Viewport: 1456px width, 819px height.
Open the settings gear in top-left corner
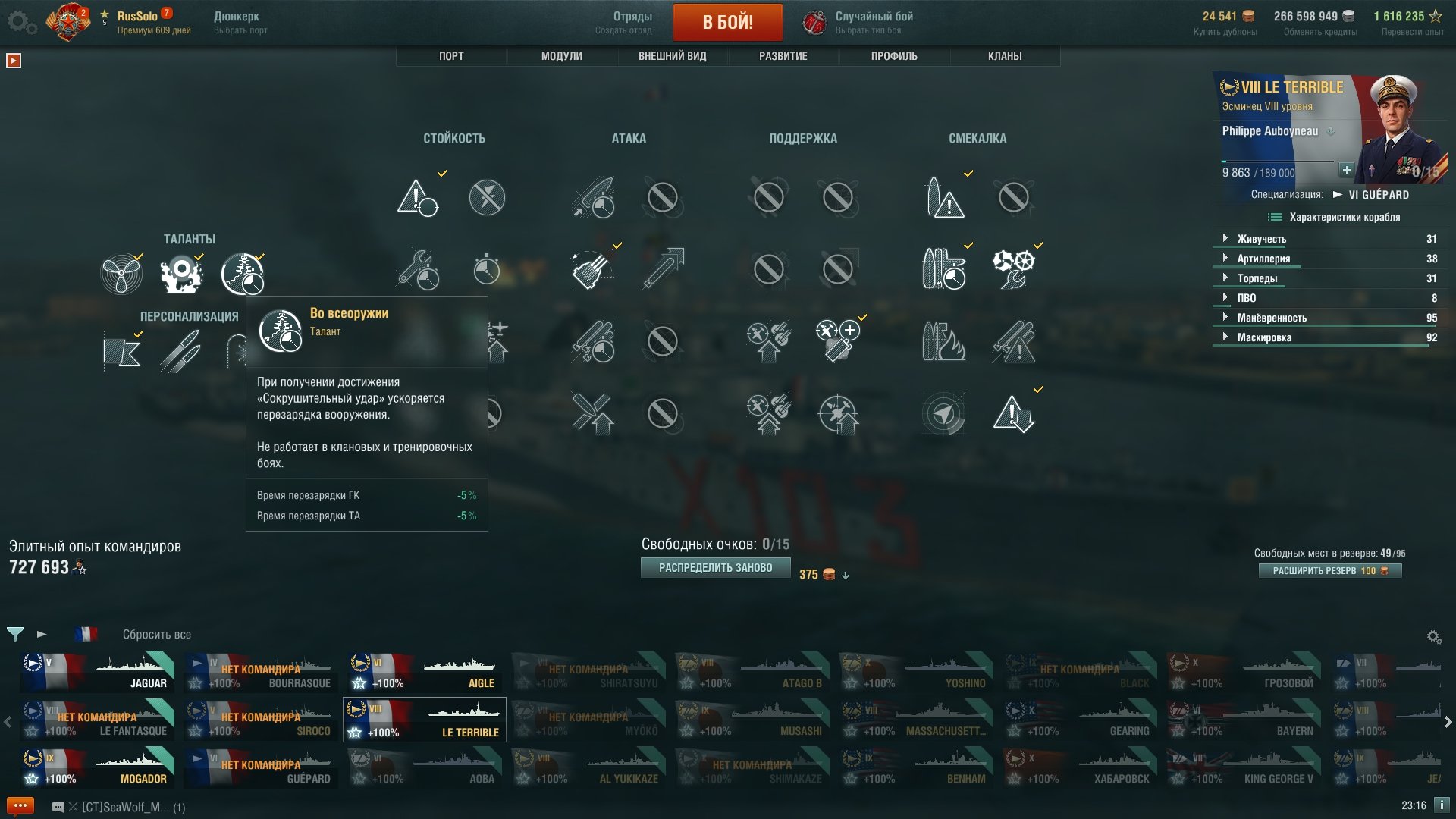(21, 23)
